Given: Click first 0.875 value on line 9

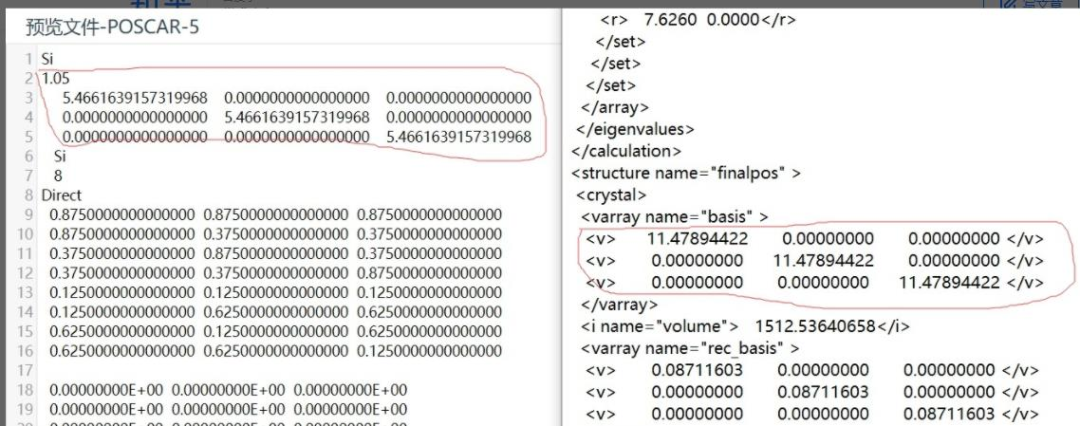Looking at the screenshot, I should click(123, 214).
